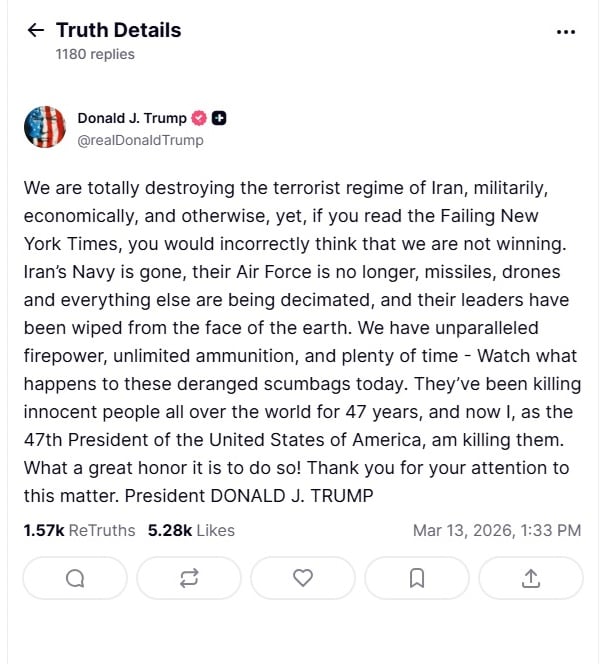Like the post with the heart icon
This screenshot has height=664, width=611.
303,578
